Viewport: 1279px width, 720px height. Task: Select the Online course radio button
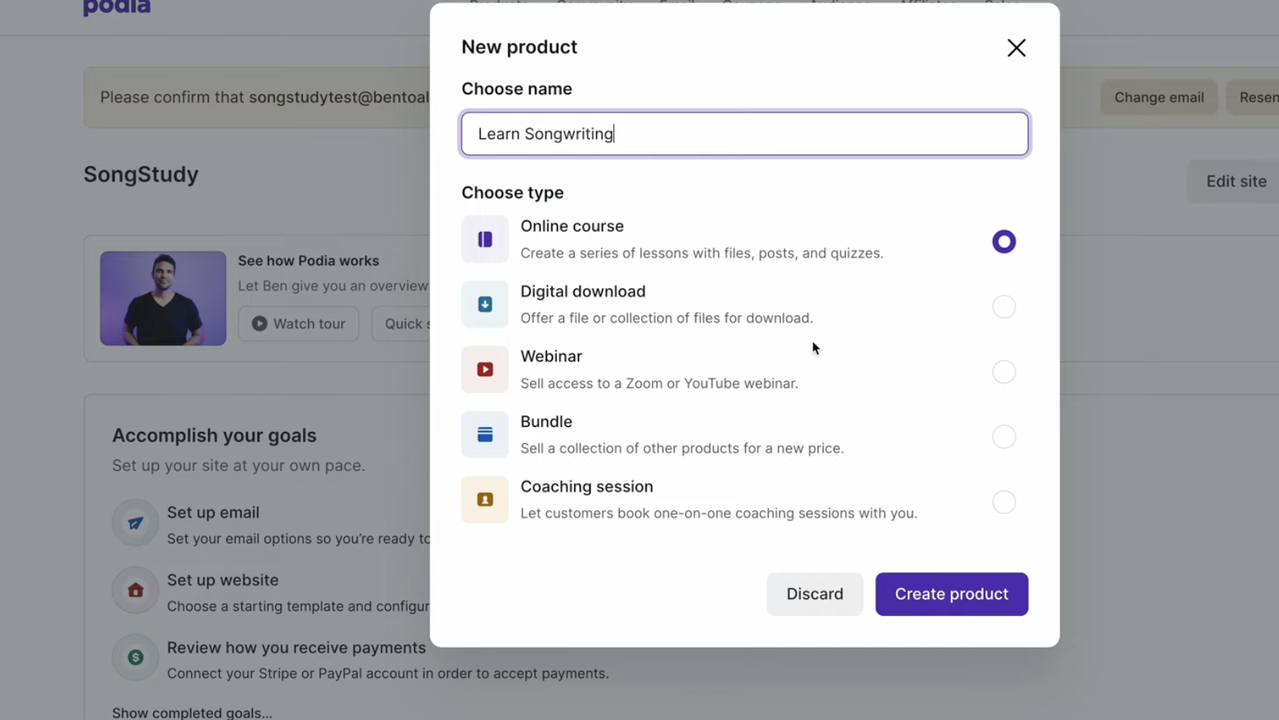coord(1003,242)
